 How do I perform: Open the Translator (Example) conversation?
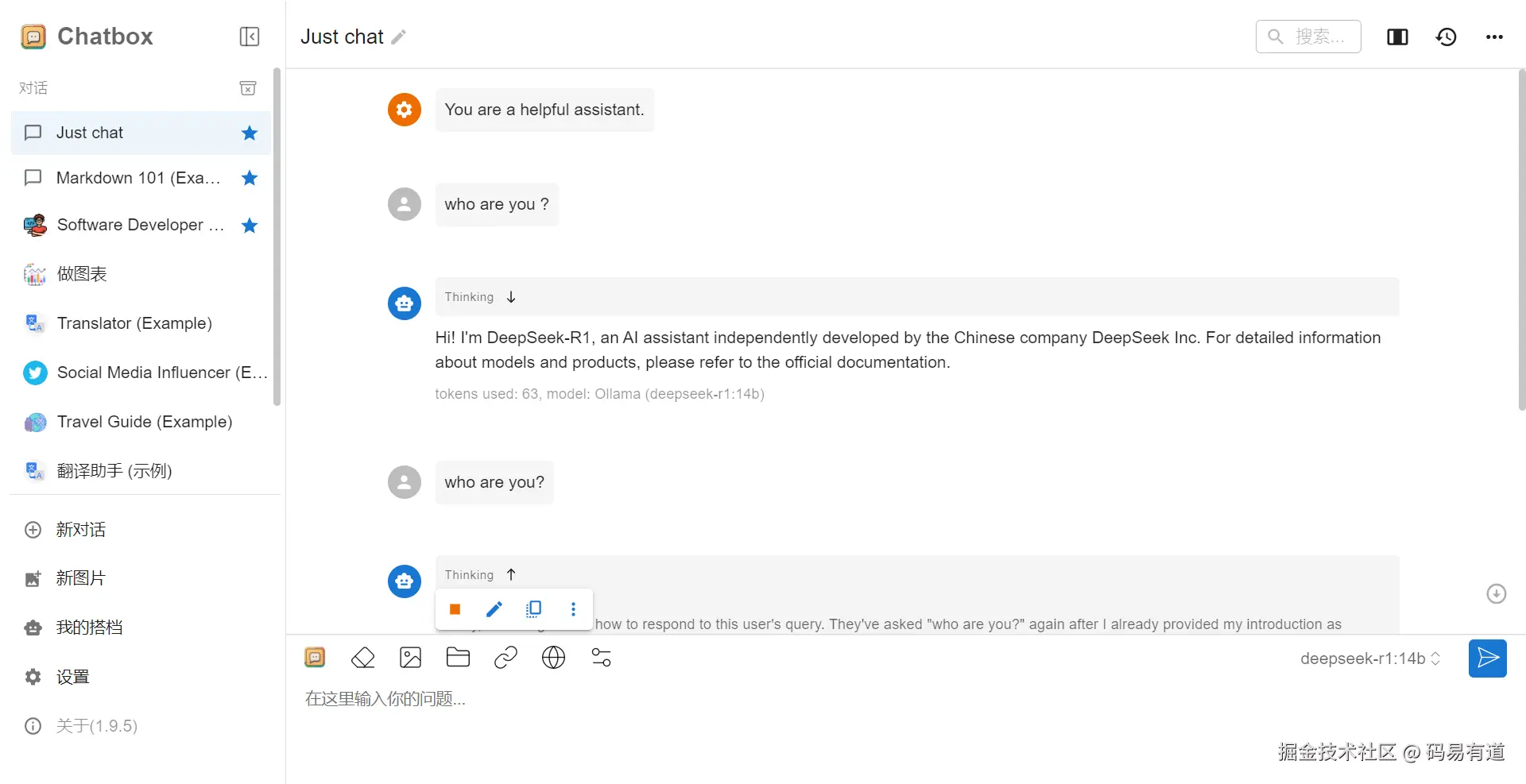[x=134, y=323]
